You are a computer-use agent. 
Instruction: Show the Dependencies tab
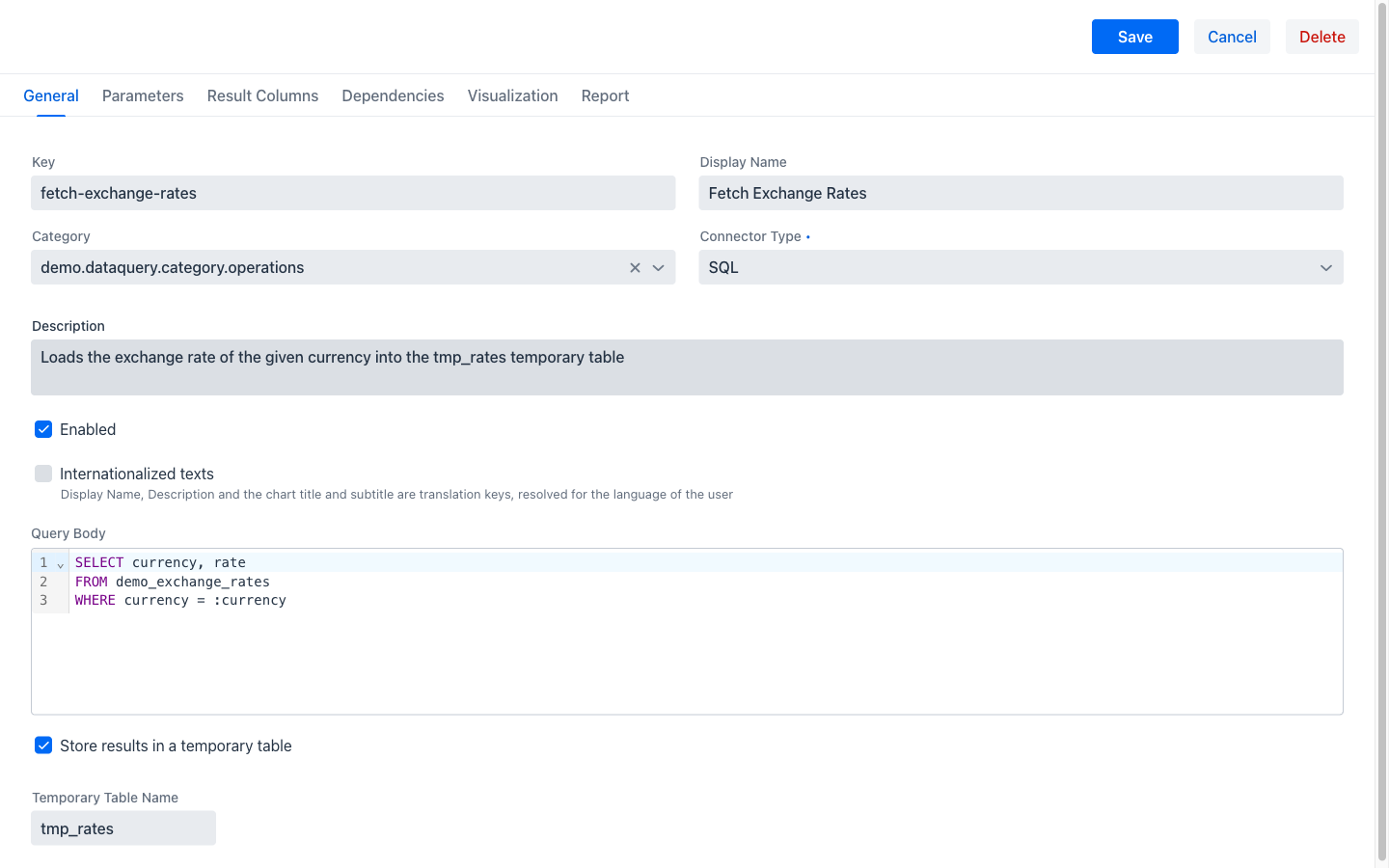pyautogui.click(x=393, y=95)
